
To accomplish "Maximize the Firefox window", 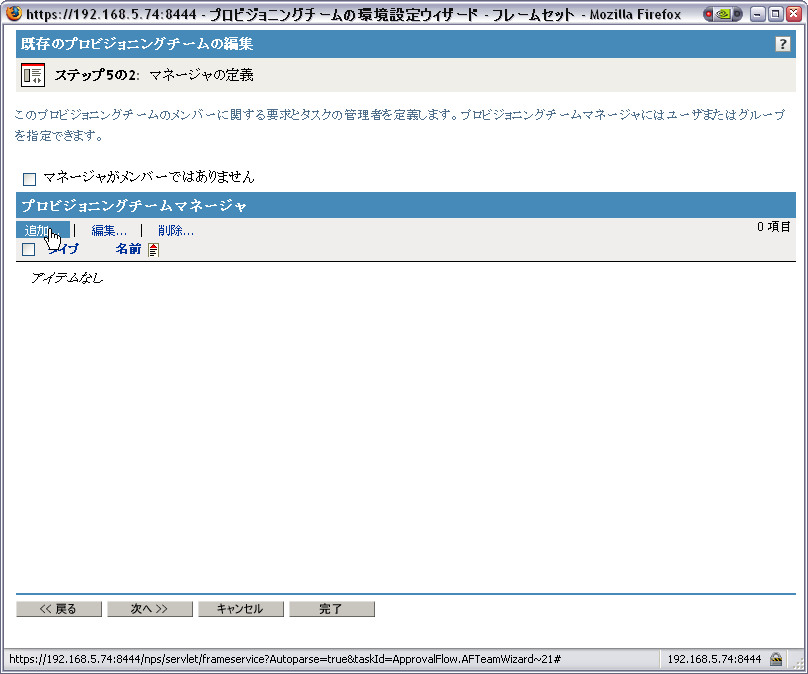I will coord(776,14).
